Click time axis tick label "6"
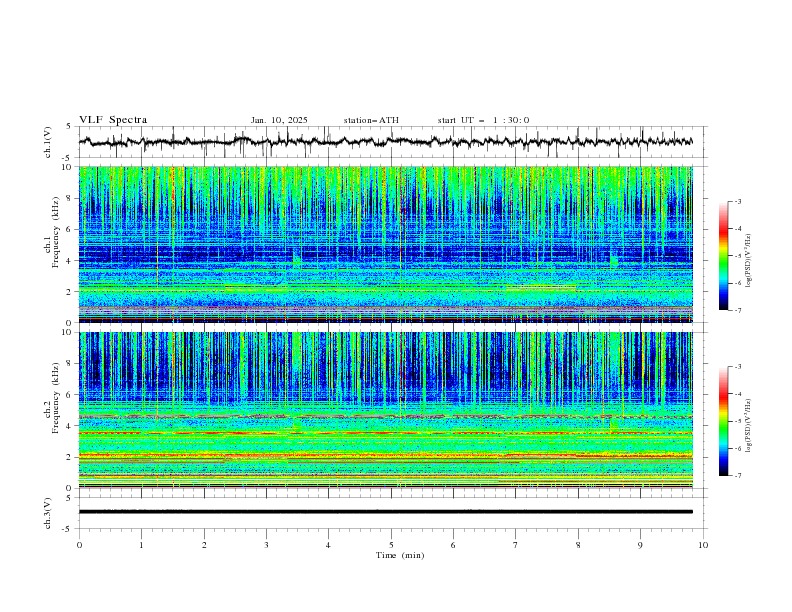 pos(453,545)
